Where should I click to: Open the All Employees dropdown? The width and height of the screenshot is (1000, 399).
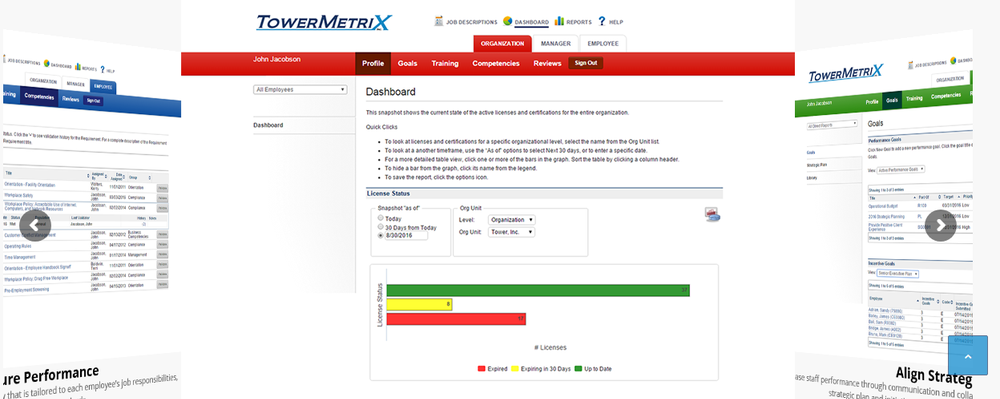(x=300, y=90)
